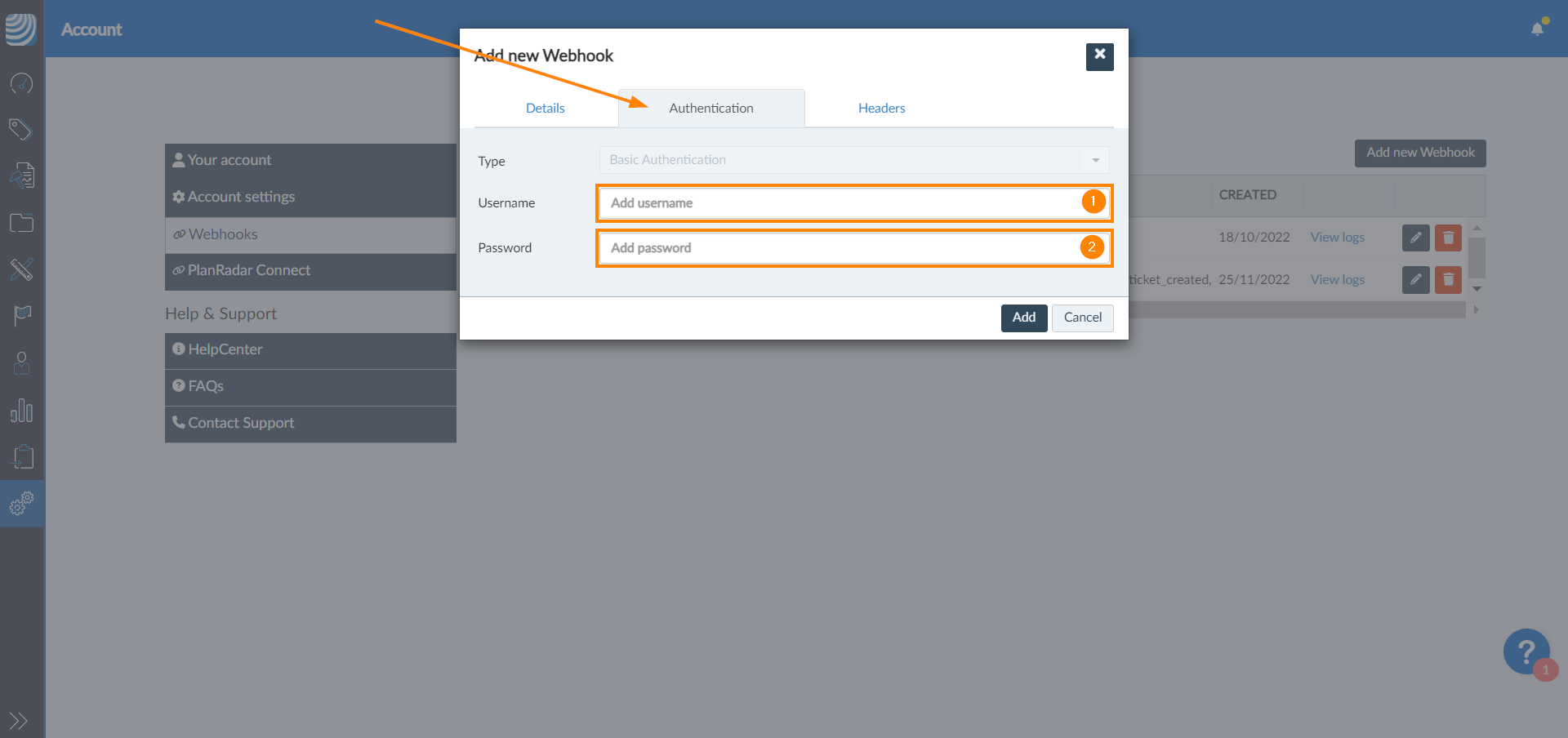The image size is (1568, 738).
Task: Select the flag icon in left sidebar
Action: click(21, 315)
